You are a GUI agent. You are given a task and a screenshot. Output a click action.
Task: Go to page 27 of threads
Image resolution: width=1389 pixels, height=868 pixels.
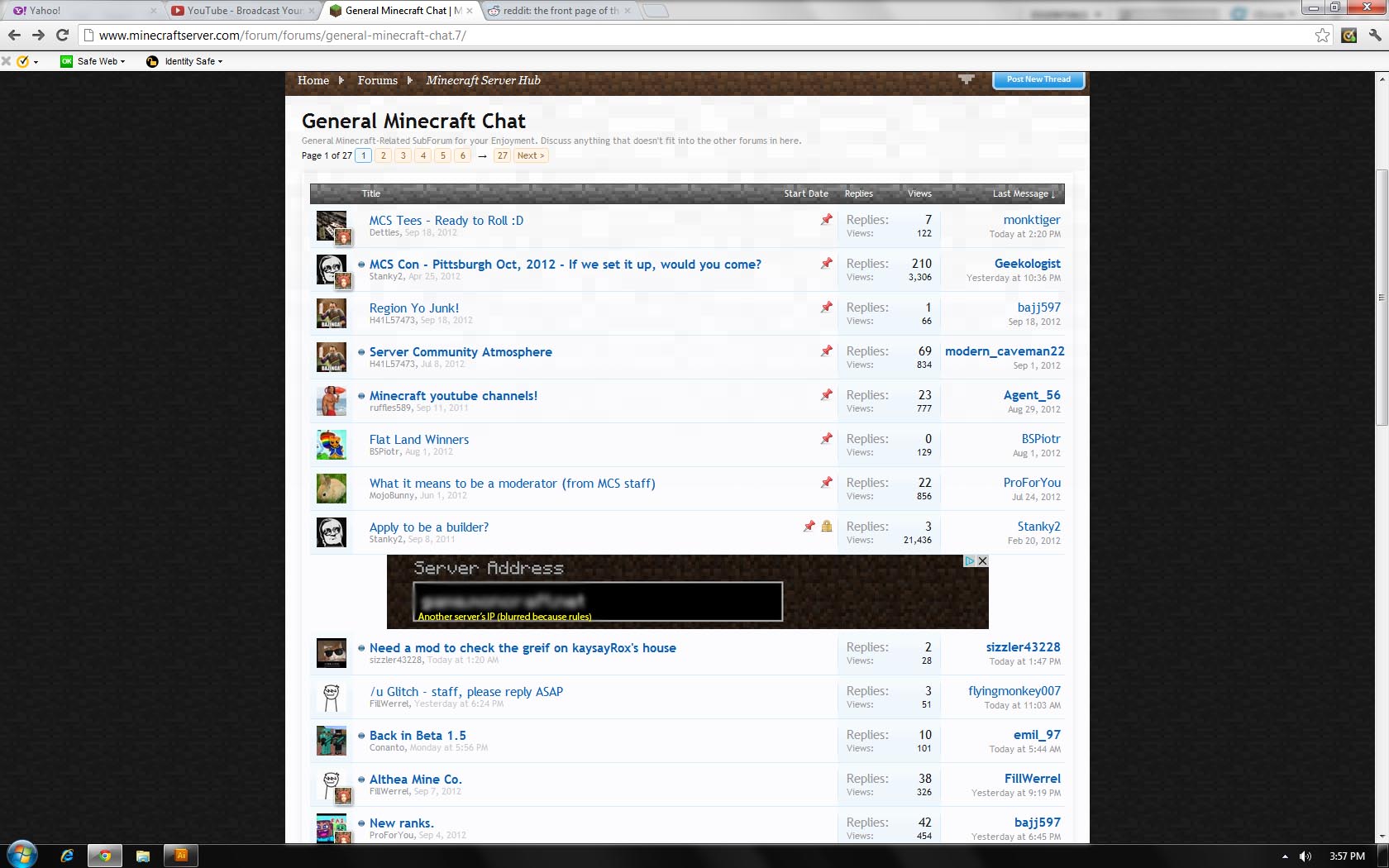coord(503,155)
